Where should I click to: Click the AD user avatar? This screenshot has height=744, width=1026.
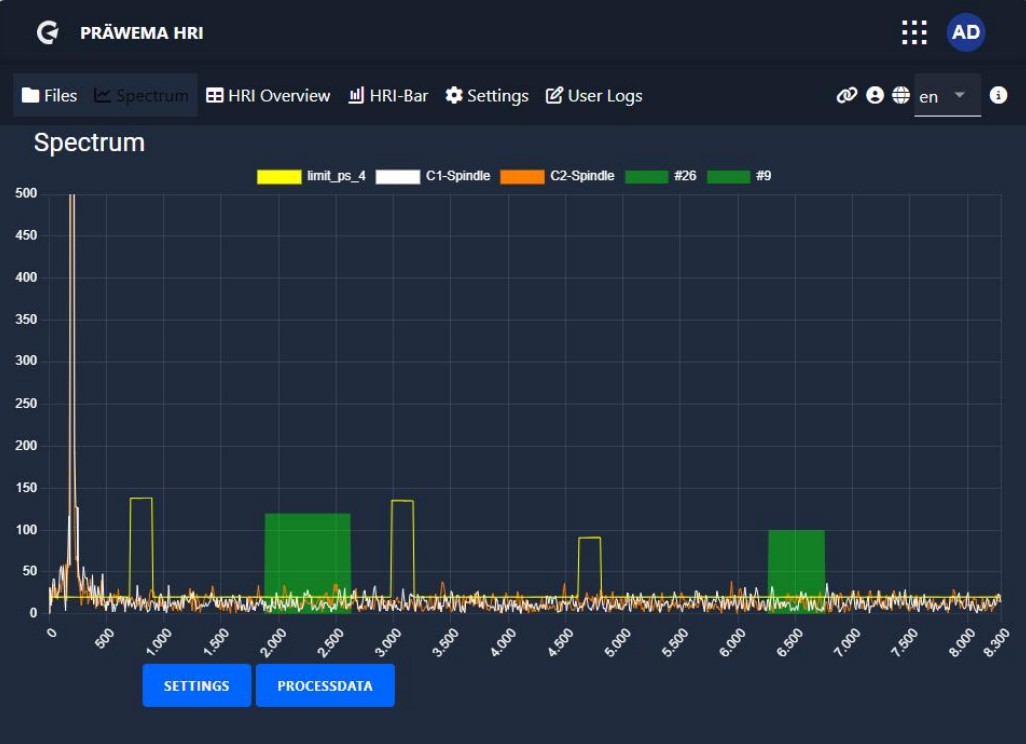click(x=966, y=33)
